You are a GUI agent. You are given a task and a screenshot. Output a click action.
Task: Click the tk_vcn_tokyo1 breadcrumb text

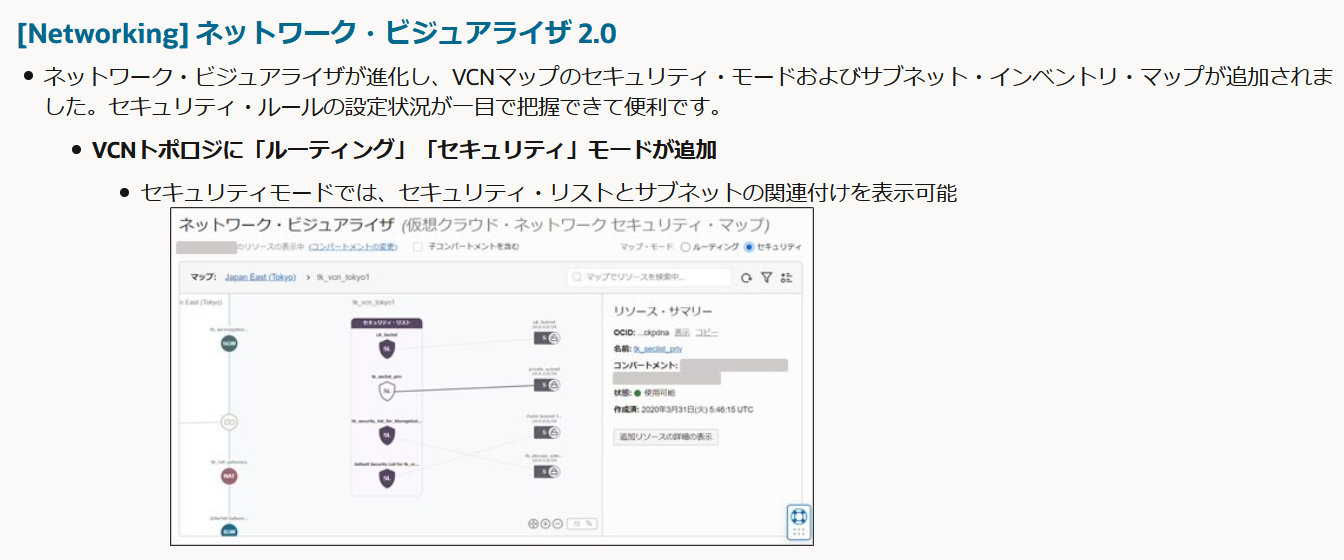coord(344,278)
